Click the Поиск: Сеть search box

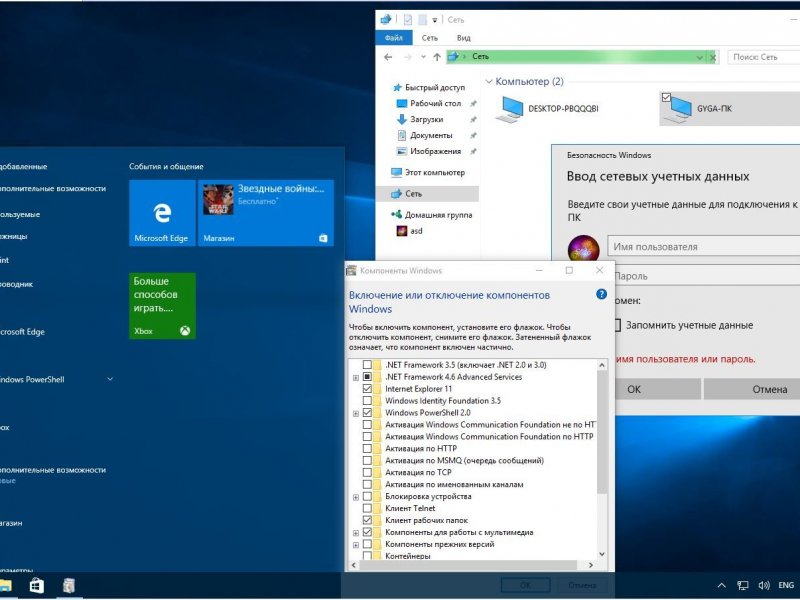(x=764, y=57)
